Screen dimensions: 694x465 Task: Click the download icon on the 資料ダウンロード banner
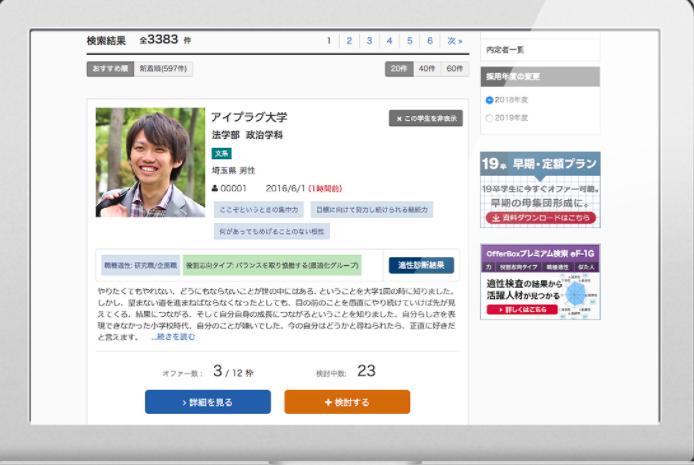[494, 217]
